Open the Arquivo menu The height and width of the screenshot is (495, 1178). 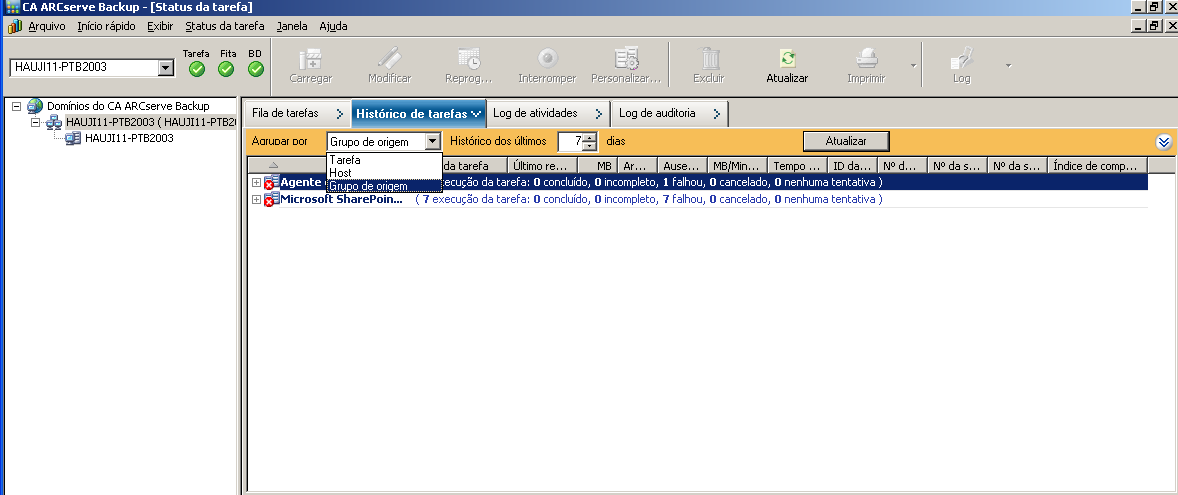(x=47, y=26)
